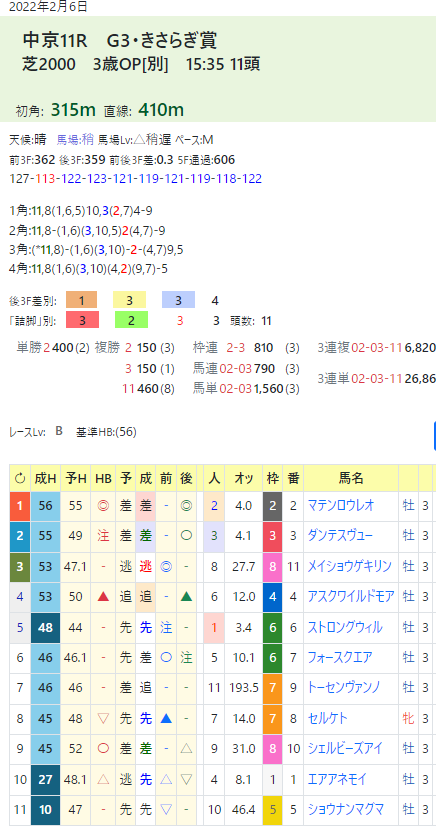Click the refresh icon in table header
The height and width of the screenshot is (834, 436).
pyautogui.click(x=20, y=478)
